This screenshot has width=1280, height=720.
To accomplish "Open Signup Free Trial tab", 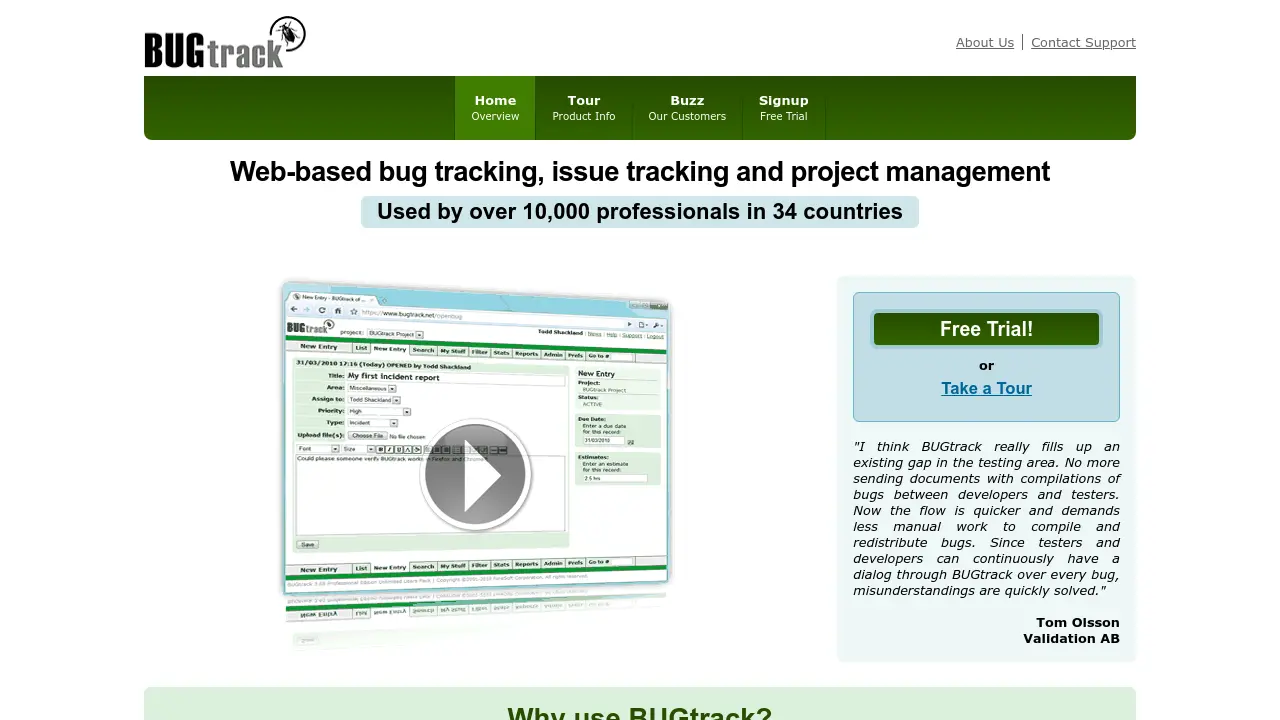I will click(783, 108).
